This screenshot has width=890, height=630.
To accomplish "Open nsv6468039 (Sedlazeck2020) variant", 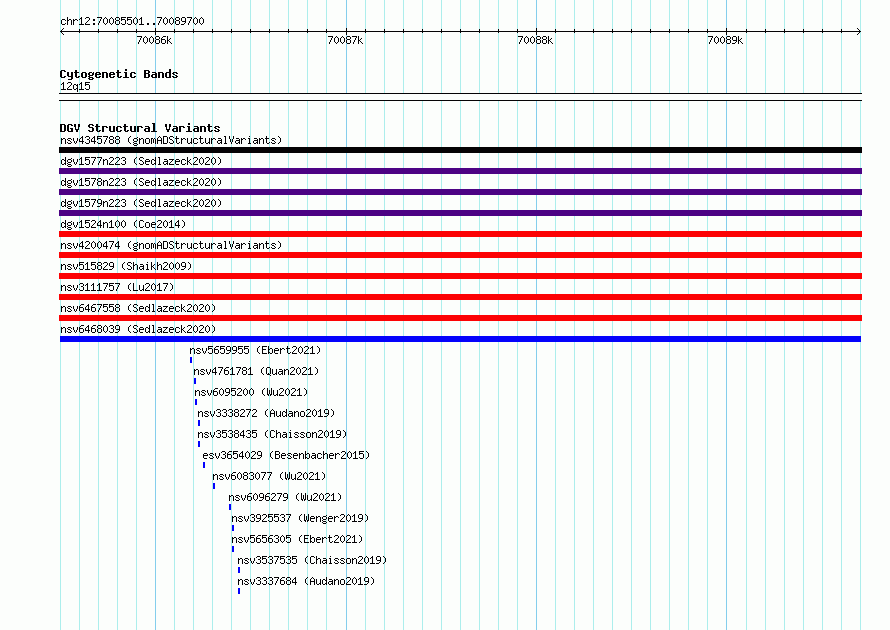I will coord(138,329).
